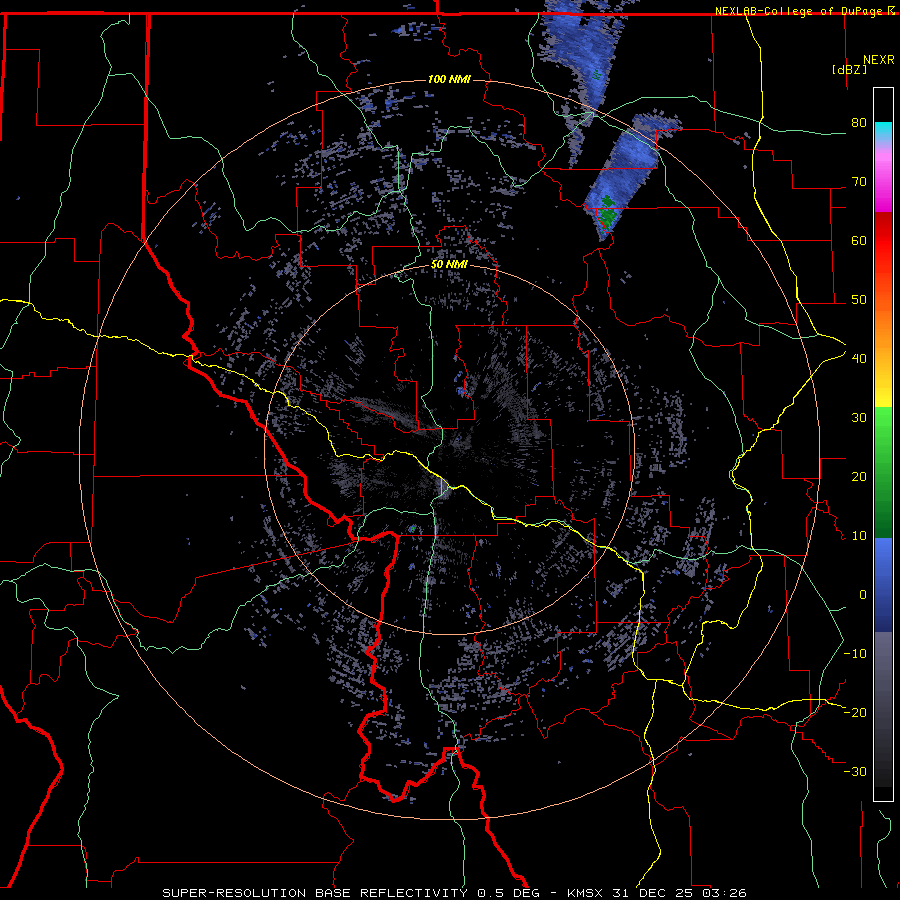Click the 100 NMI range ring label
Viewport: 900px width, 900px height.
pyautogui.click(x=449, y=79)
